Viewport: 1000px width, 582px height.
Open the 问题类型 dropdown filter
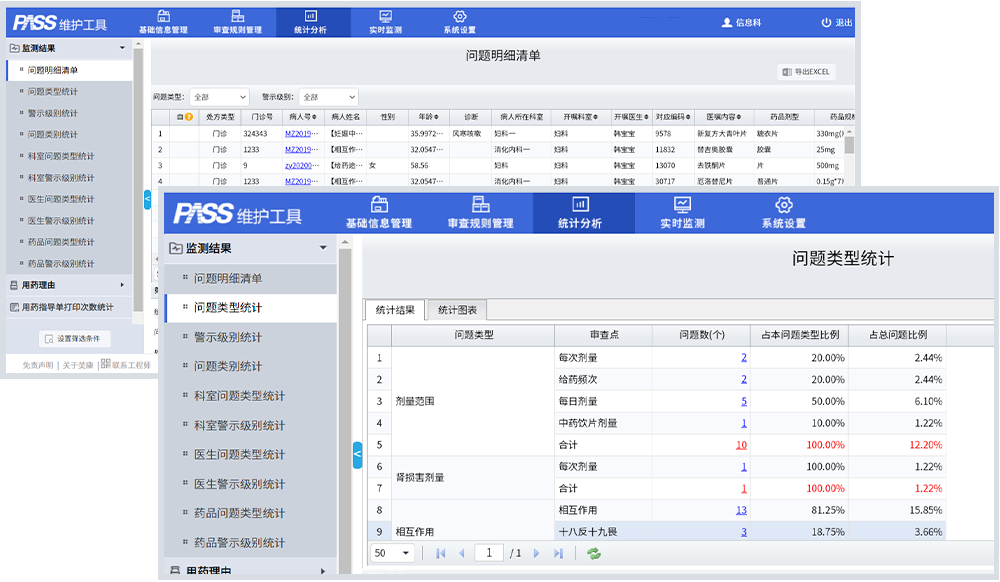[x=218, y=97]
